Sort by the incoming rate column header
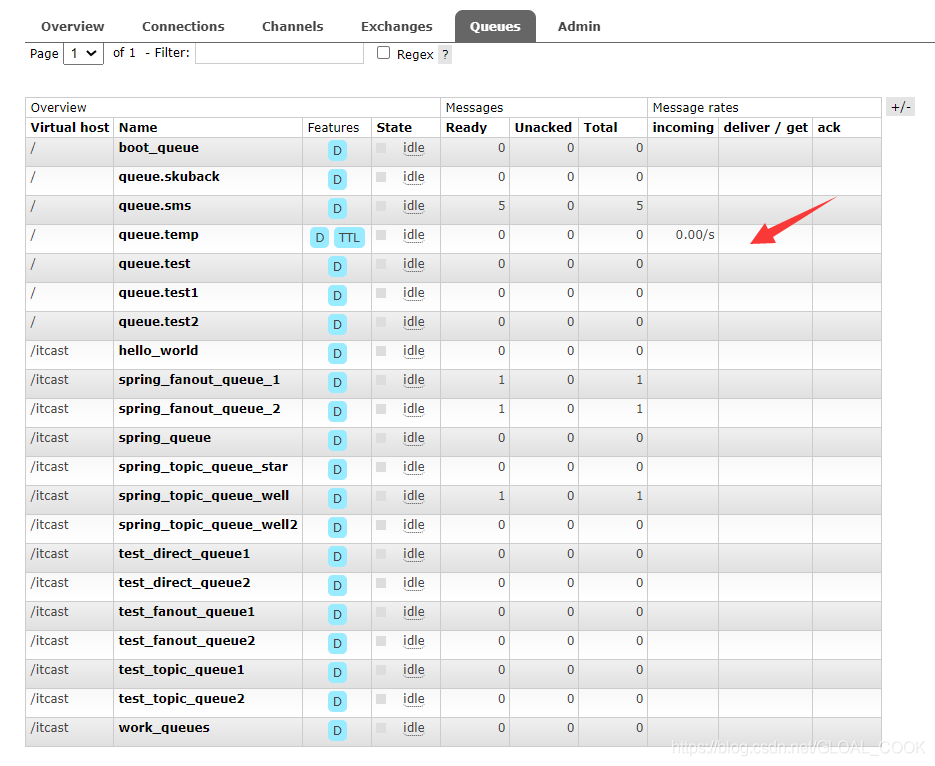Image resolution: width=935 pixels, height=766 pixels. (683, 128)
